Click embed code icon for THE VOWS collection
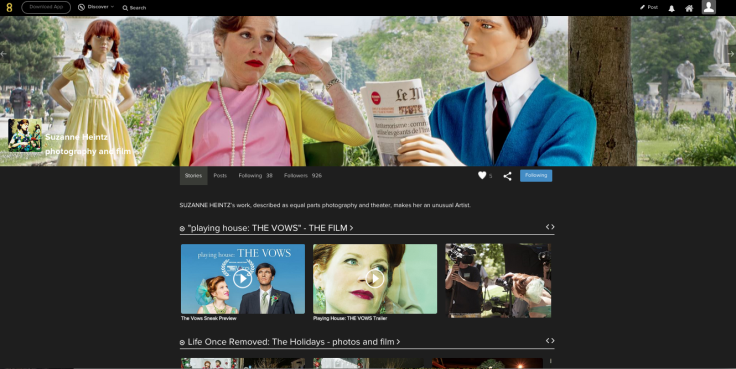The image size is (736, 369). click(550, 227)
